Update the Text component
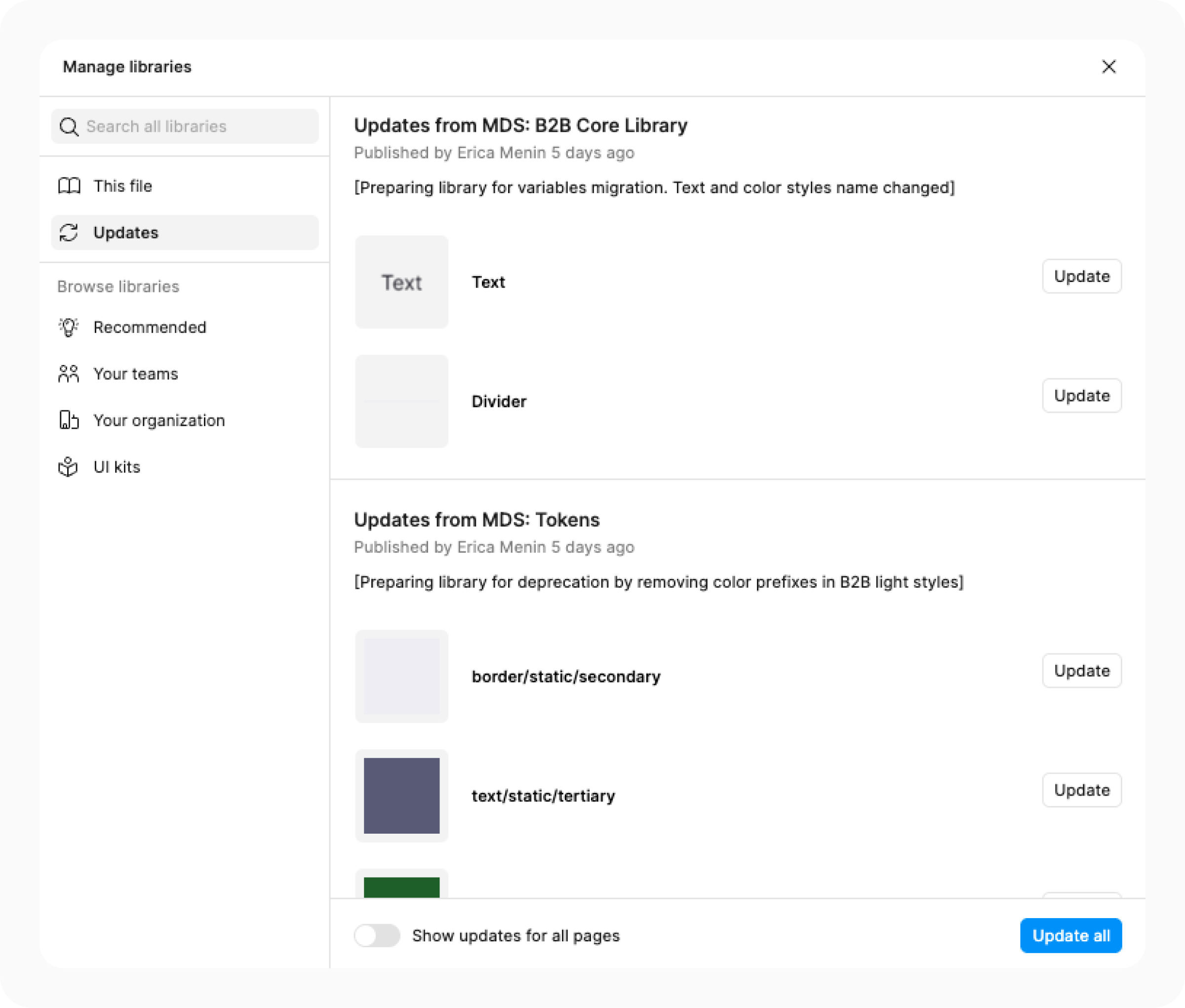This screenshot has height=1008, width=1185. [x=1081, y=276]
